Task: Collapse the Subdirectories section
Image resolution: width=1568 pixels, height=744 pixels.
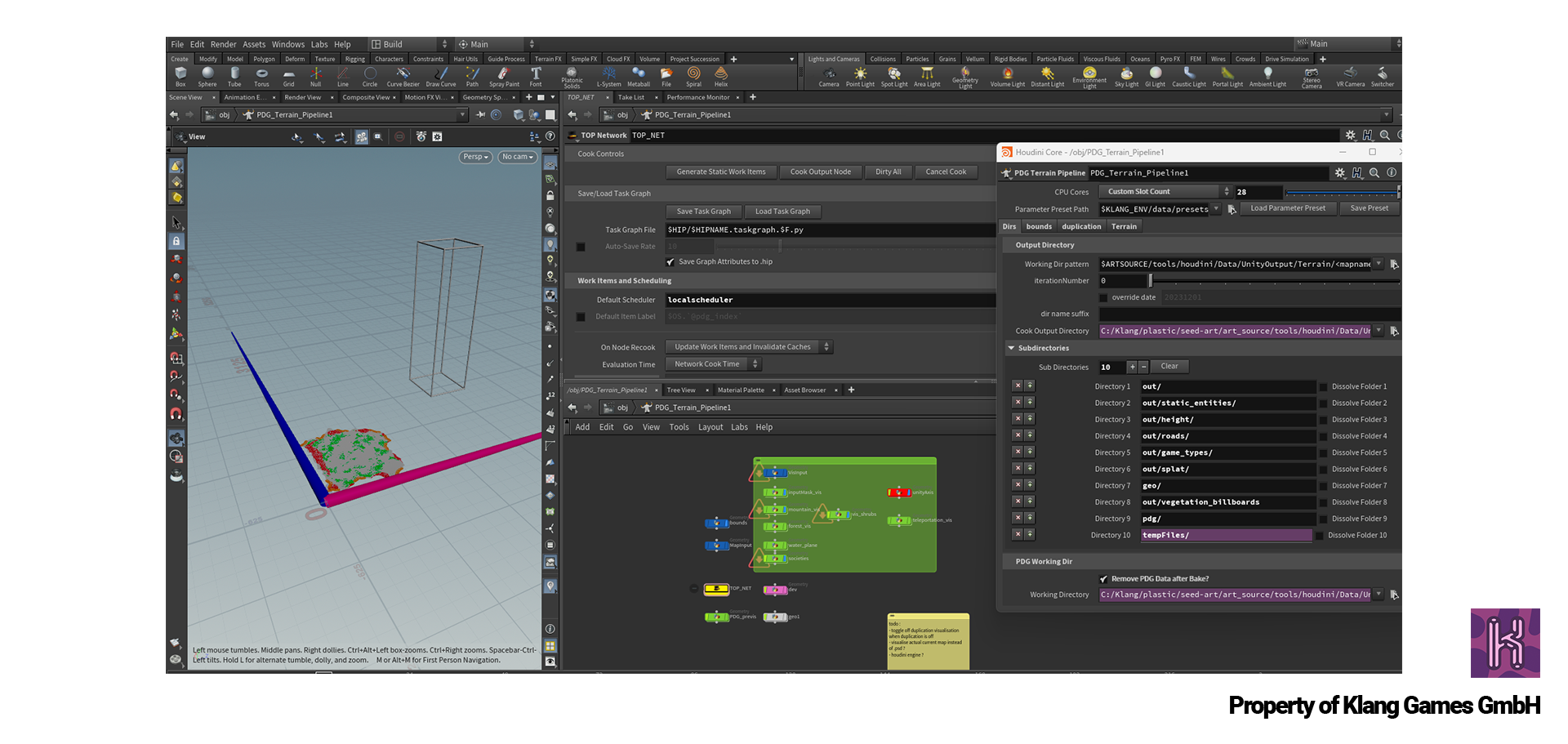Action: coord(1011,349)
